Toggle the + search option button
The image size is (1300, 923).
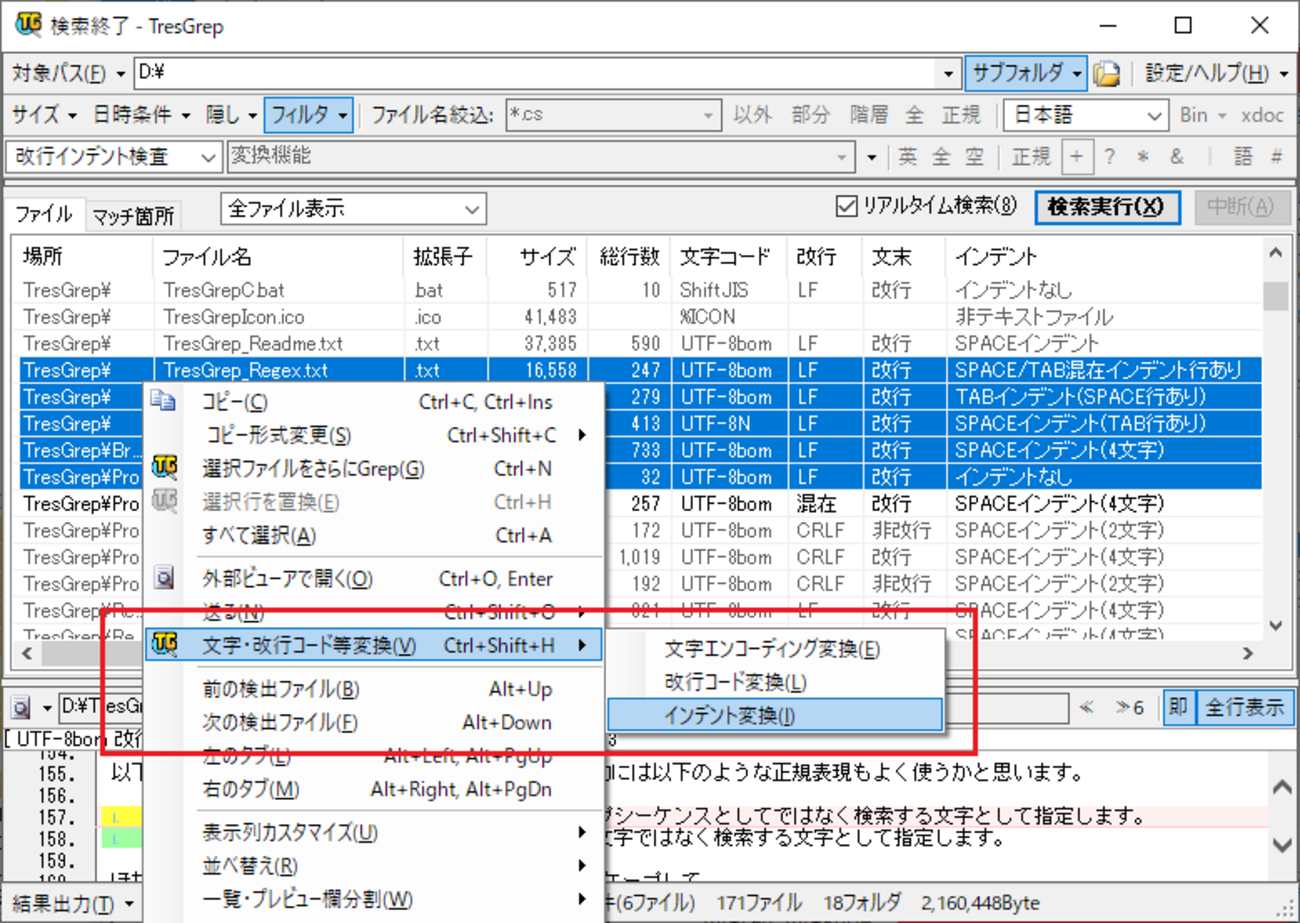tap(1076, 156)
